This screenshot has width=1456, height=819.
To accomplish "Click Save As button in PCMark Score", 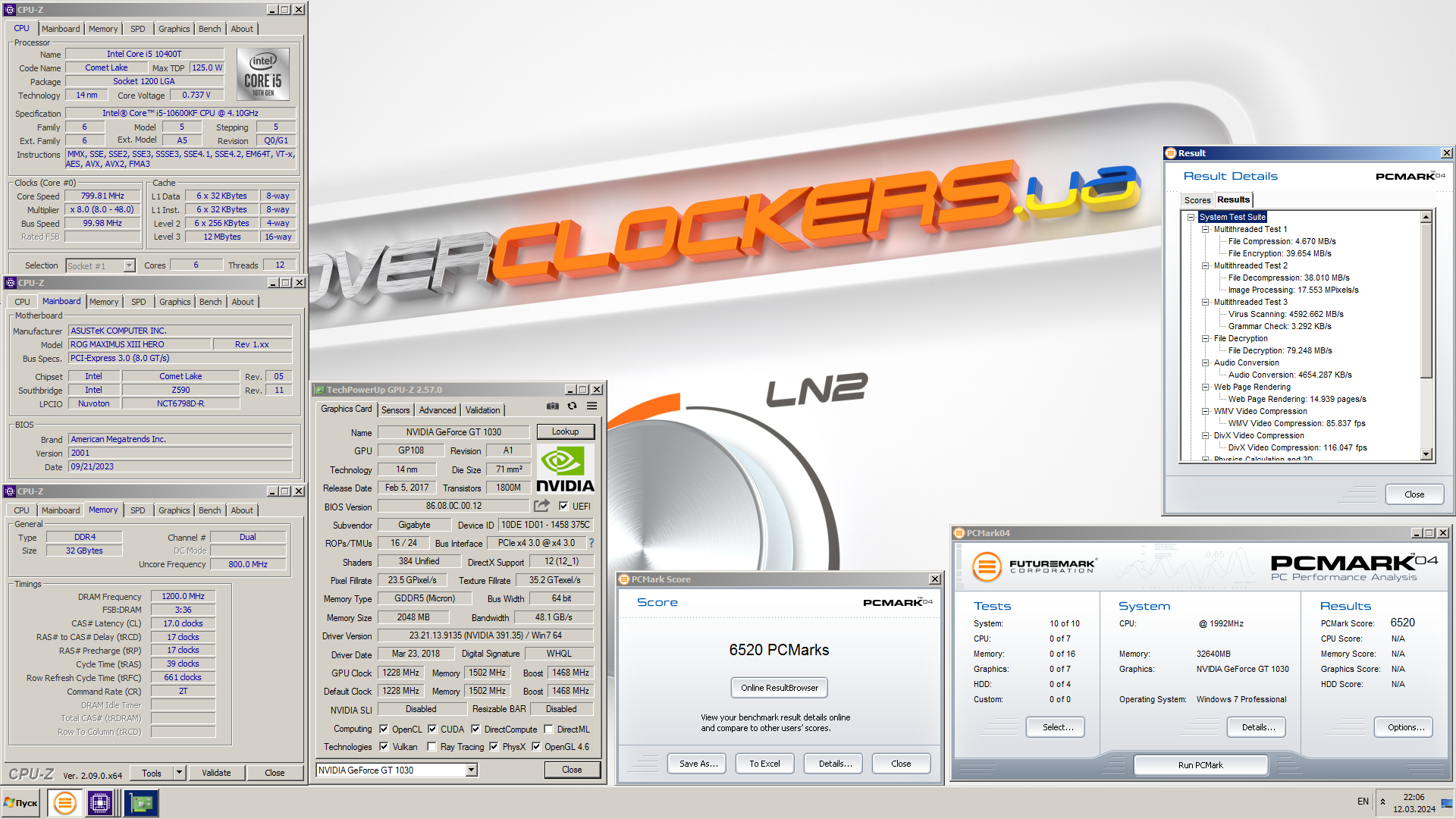I will [x=698, y=764].
